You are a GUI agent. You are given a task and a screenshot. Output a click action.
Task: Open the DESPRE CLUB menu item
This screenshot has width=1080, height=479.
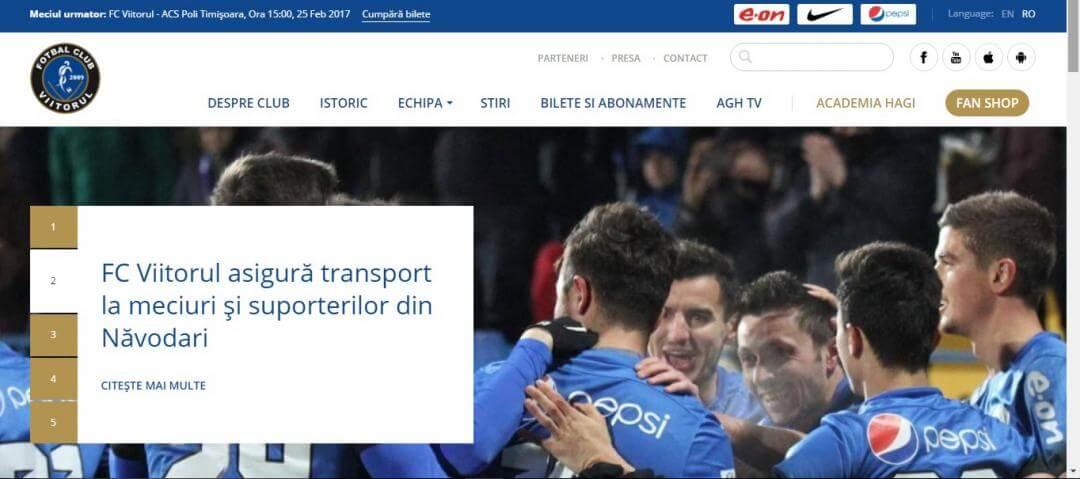point(249,103)
